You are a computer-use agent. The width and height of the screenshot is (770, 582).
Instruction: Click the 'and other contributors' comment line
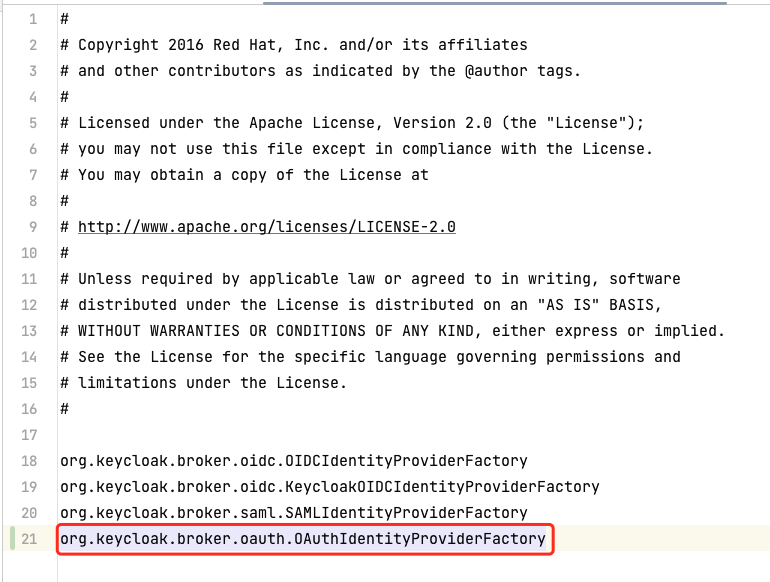click(x=321, y=71)
